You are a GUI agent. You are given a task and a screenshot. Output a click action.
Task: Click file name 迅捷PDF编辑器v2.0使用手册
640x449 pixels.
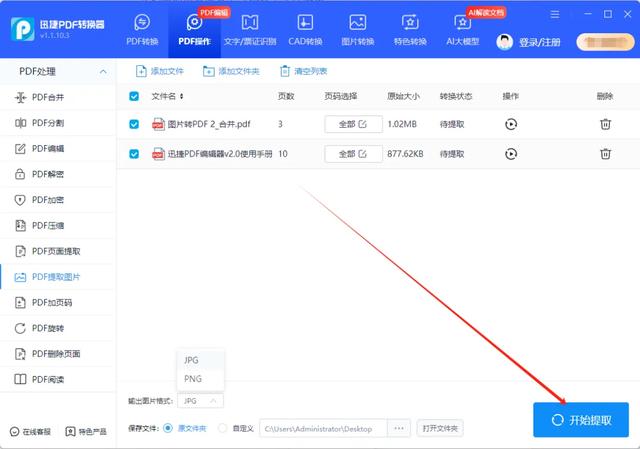(220, 154)
